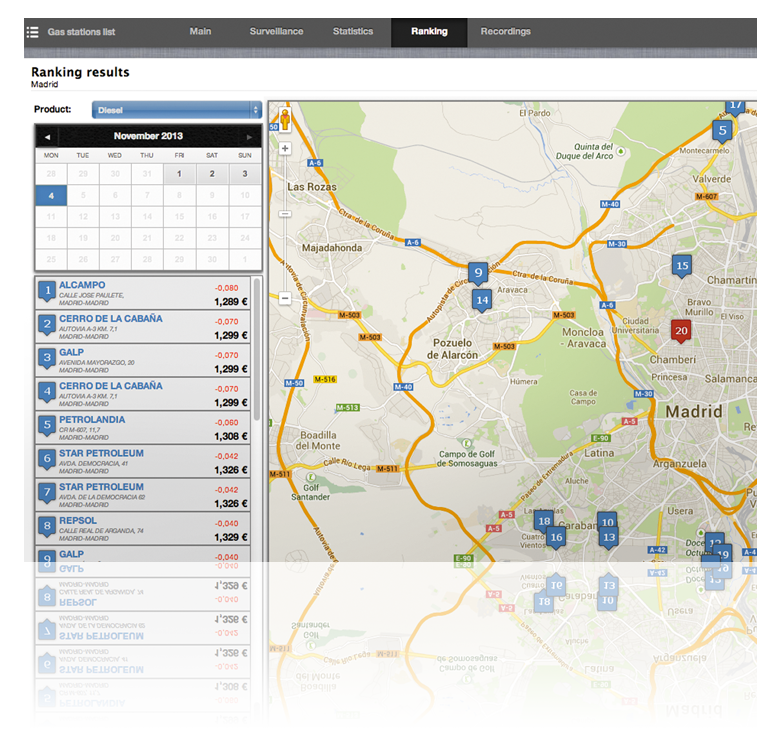Select the Ranking tab

coord(429,32)
